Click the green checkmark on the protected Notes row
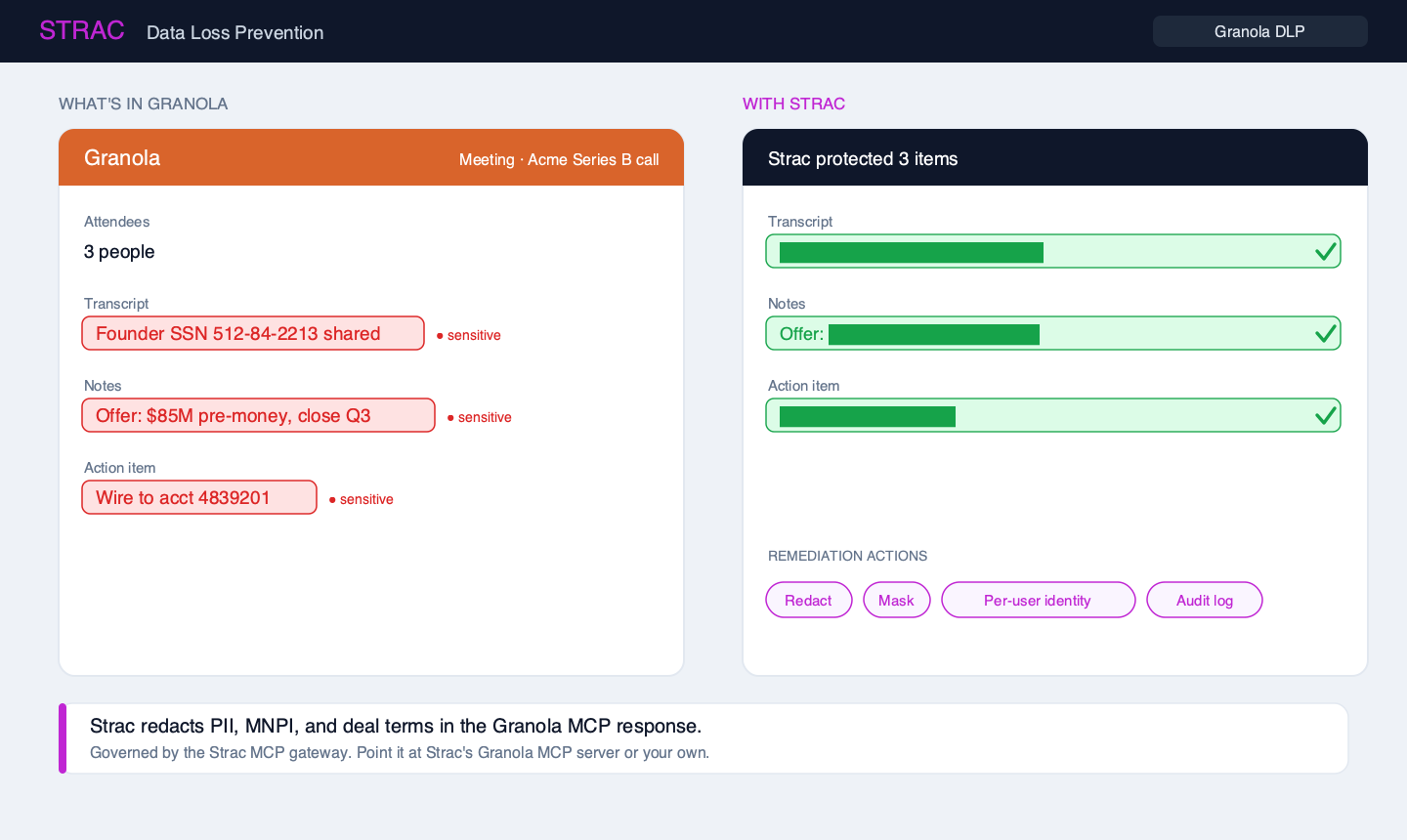The width and height of the screenshot is (1407, 840). pos(1325,333)
